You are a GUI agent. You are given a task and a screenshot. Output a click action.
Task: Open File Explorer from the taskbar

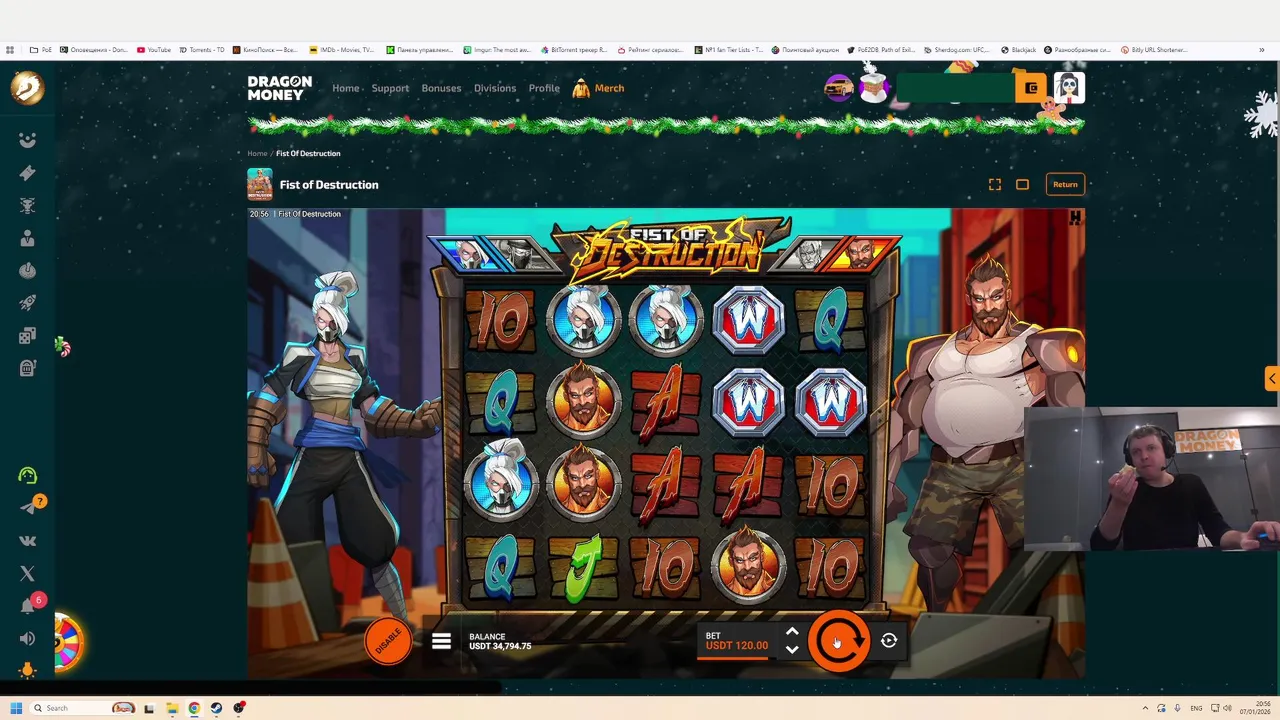[x=171, y=708]
